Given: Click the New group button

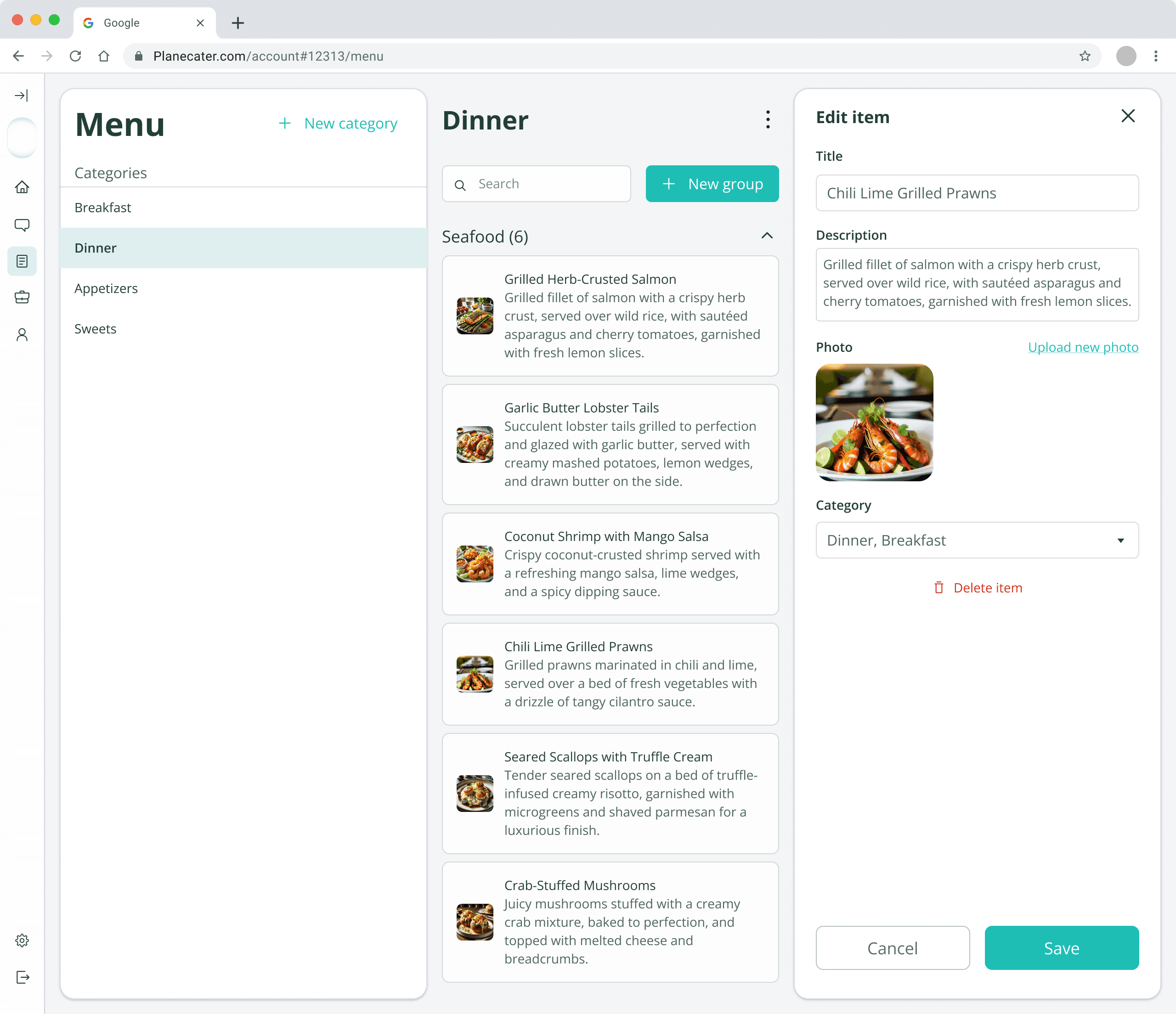Looking at the screenshot, I should point(712,184).
